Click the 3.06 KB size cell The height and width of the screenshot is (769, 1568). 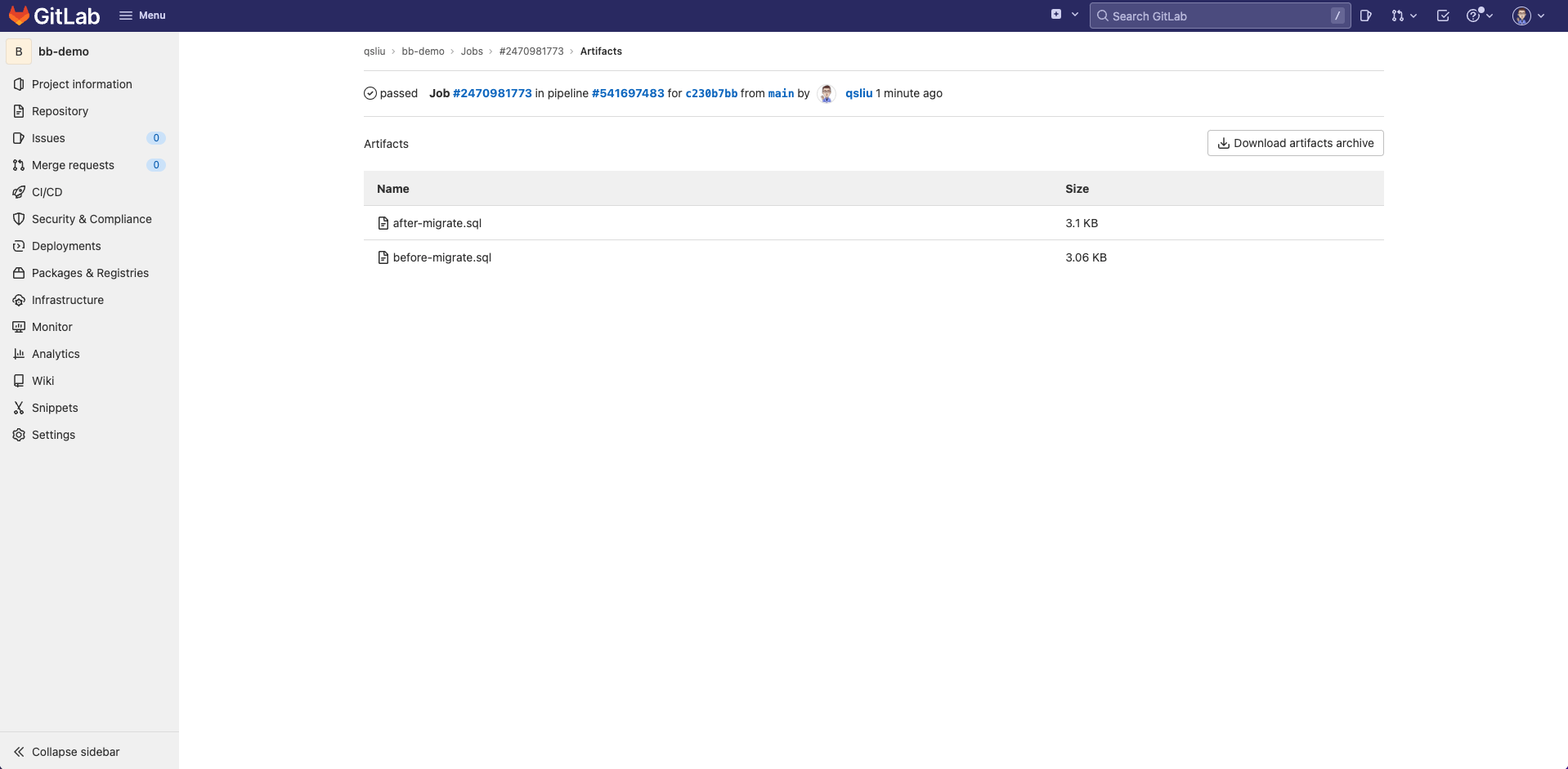pyautogui.click(x=1086, y=257)
